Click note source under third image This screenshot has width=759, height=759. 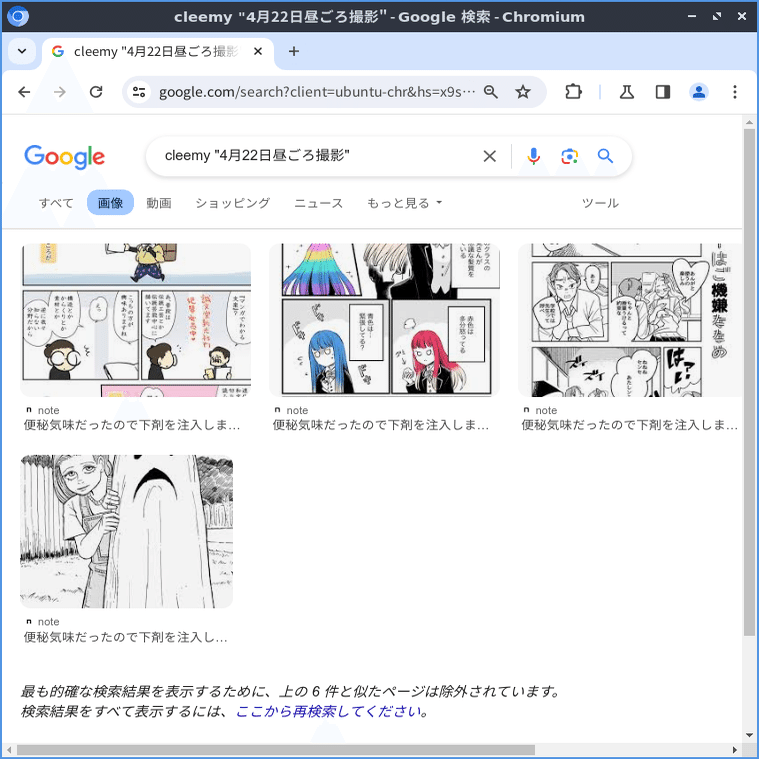pos(541,410)
